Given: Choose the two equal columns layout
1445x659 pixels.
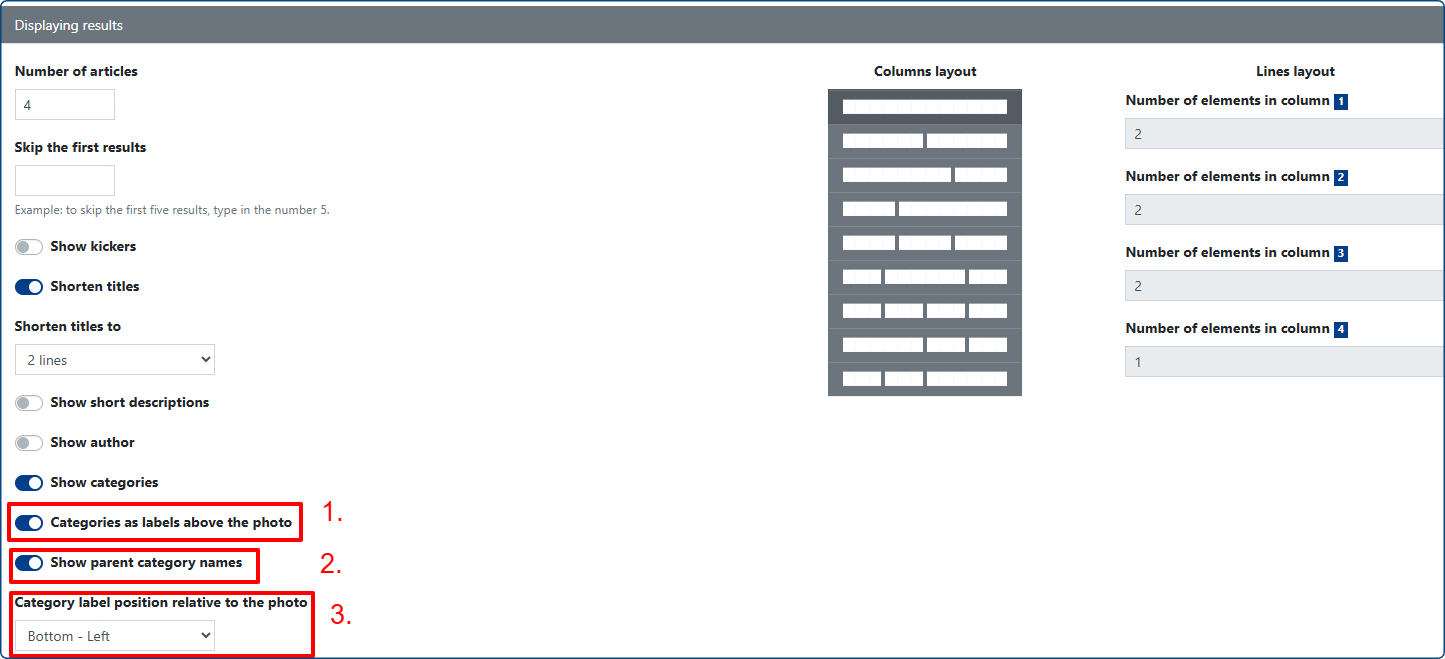Looking at the screenshot, I should point(924,141).
